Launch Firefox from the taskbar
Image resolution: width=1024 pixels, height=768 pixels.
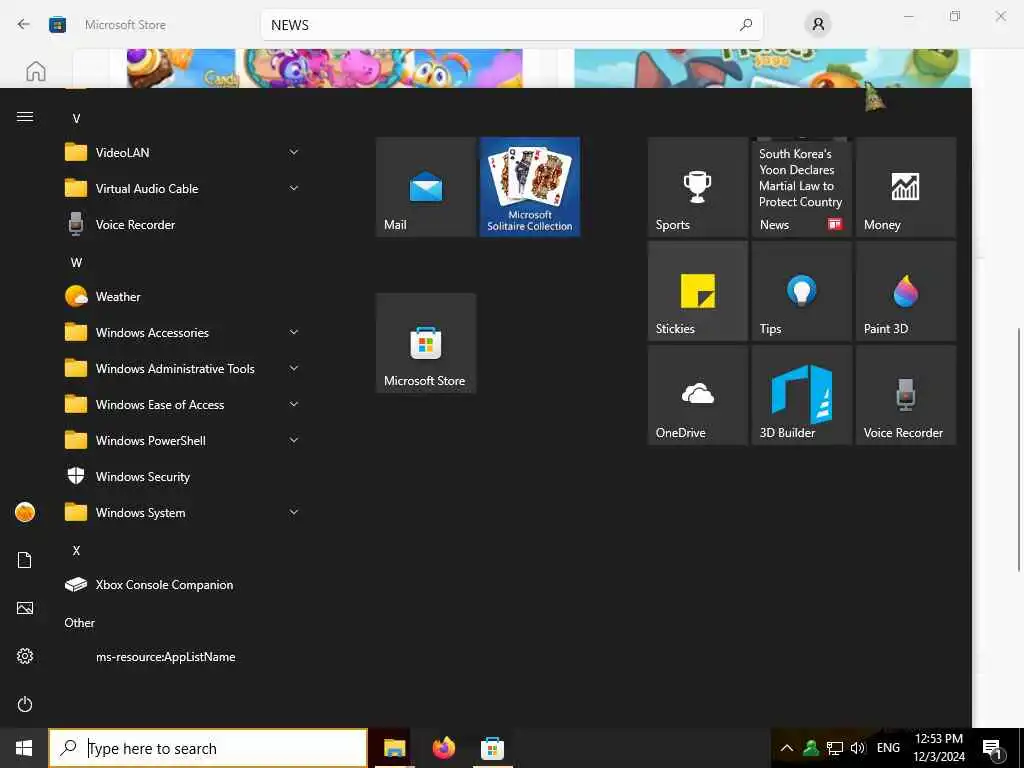click(x=443, y=748)
